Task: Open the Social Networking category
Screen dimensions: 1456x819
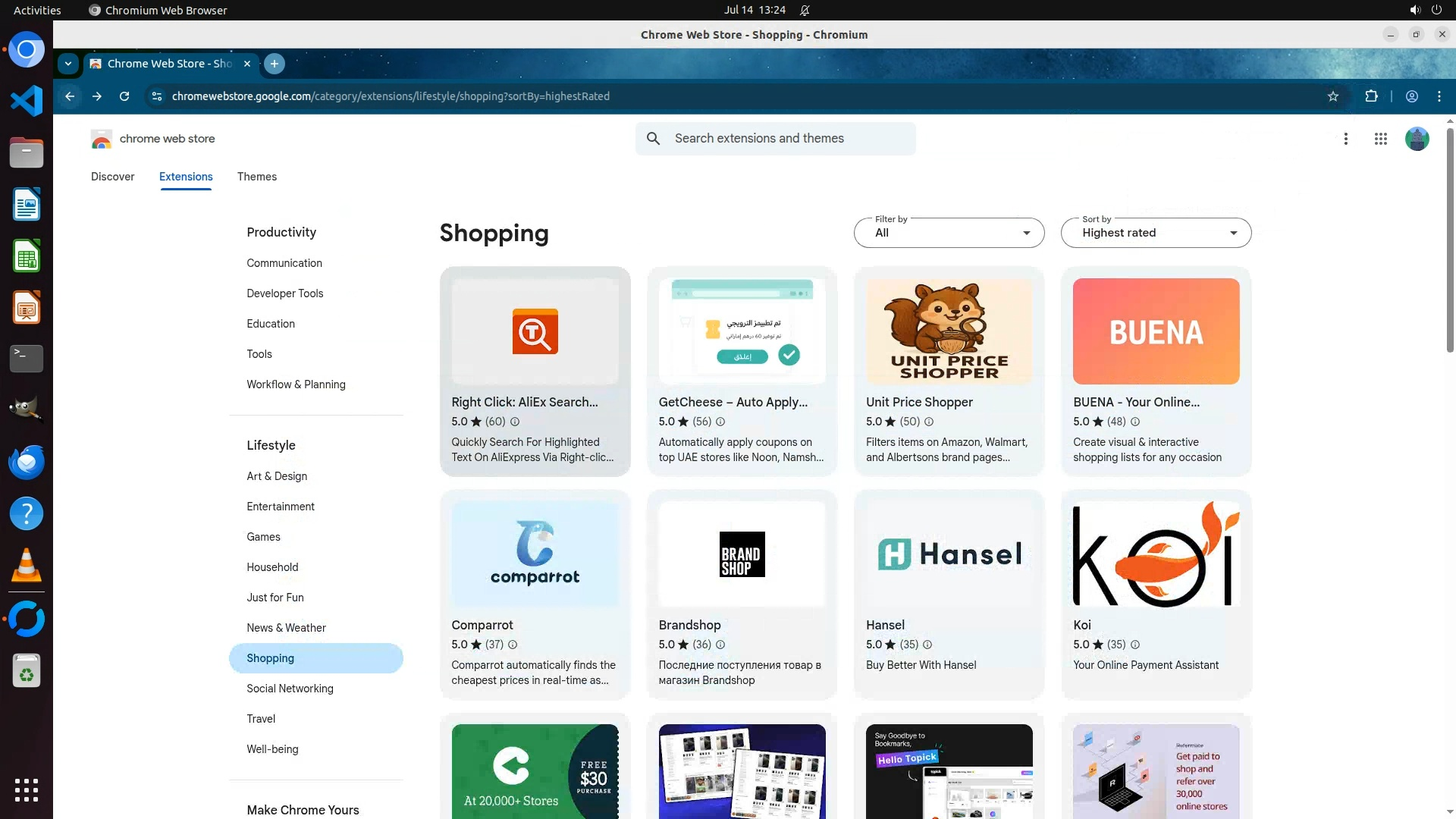Action: [290, 689]
